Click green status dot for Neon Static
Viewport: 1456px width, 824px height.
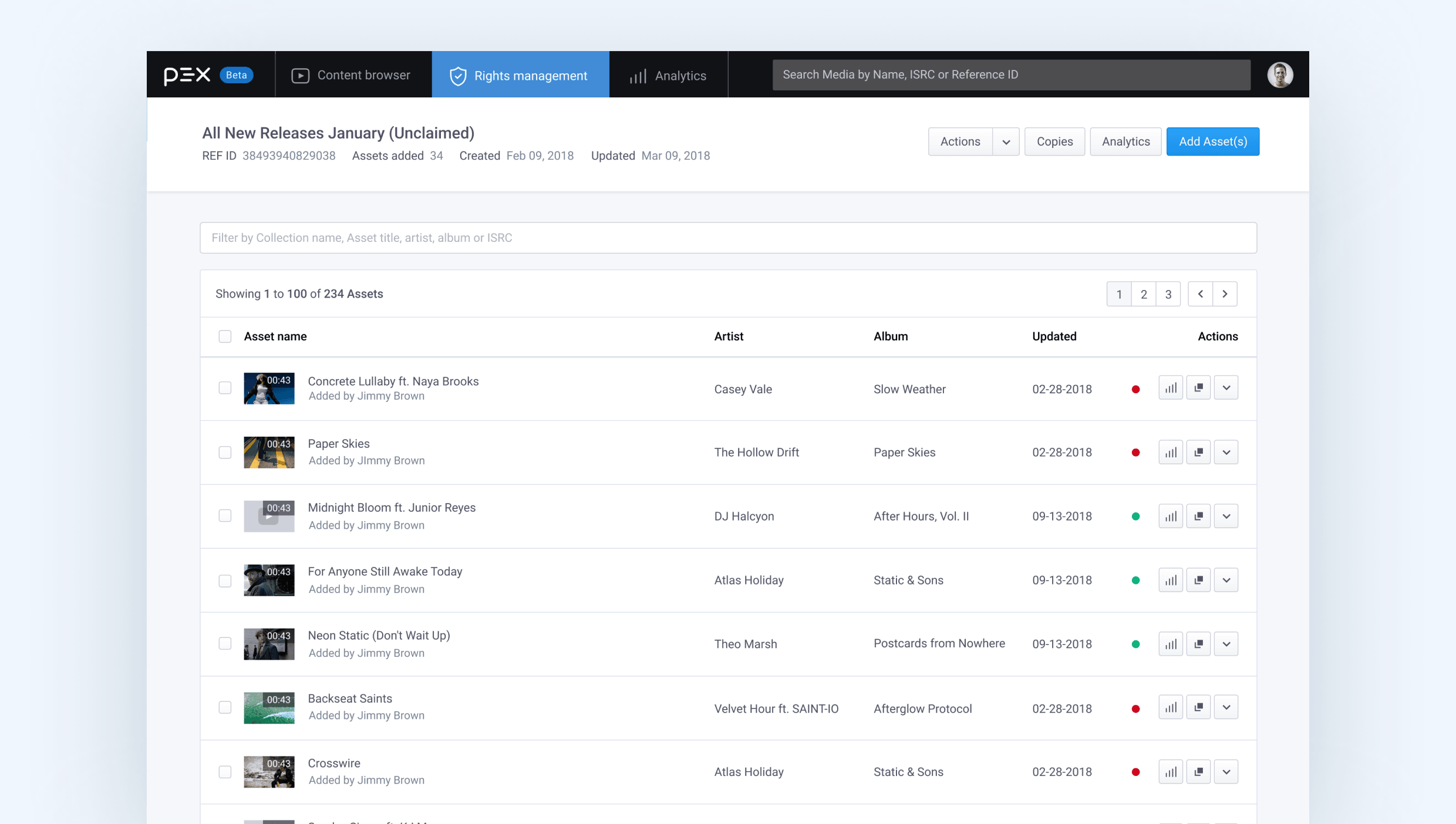[1135, 644]
